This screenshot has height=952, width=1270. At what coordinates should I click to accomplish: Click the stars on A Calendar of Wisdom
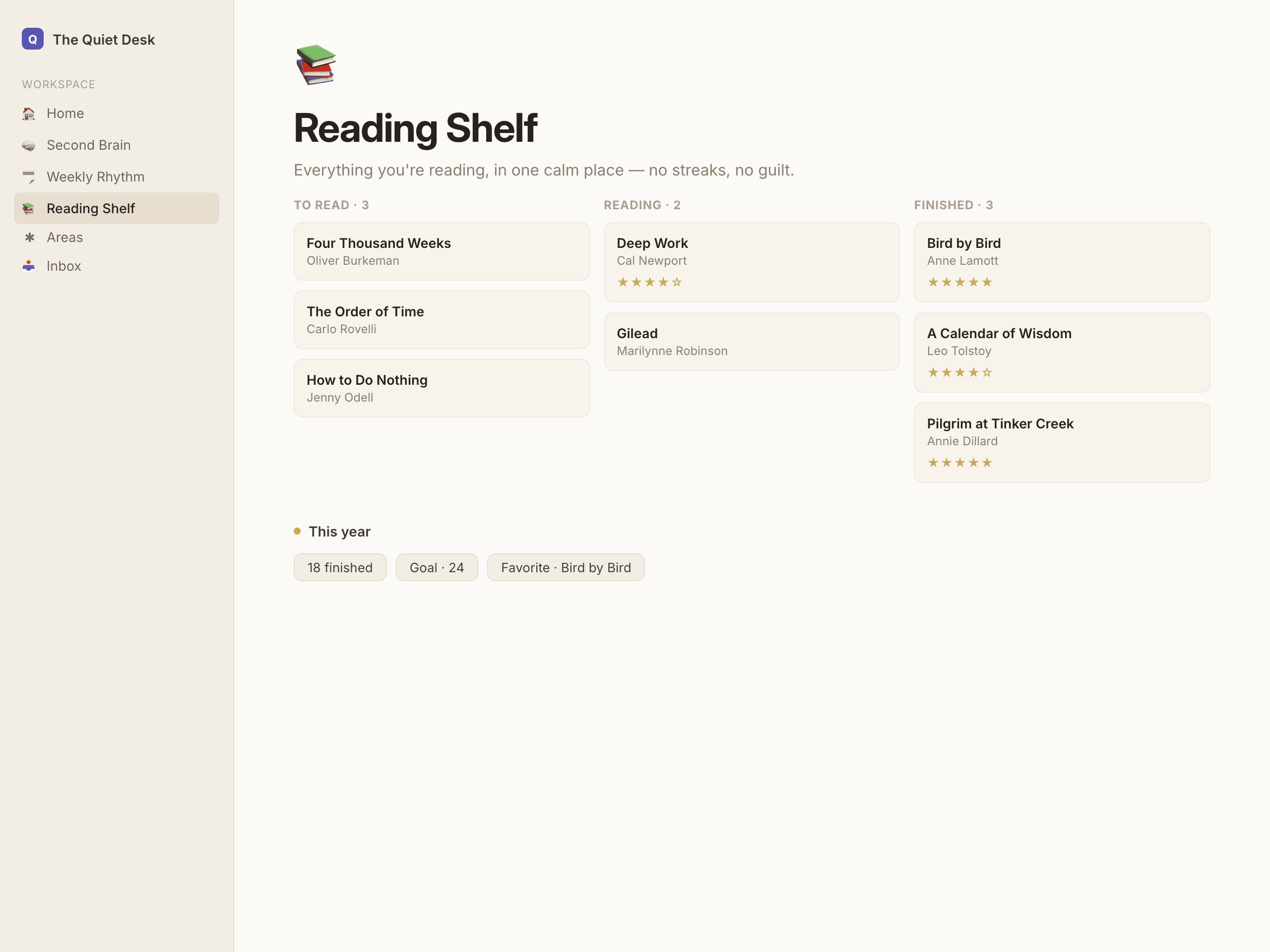(959, 372)
